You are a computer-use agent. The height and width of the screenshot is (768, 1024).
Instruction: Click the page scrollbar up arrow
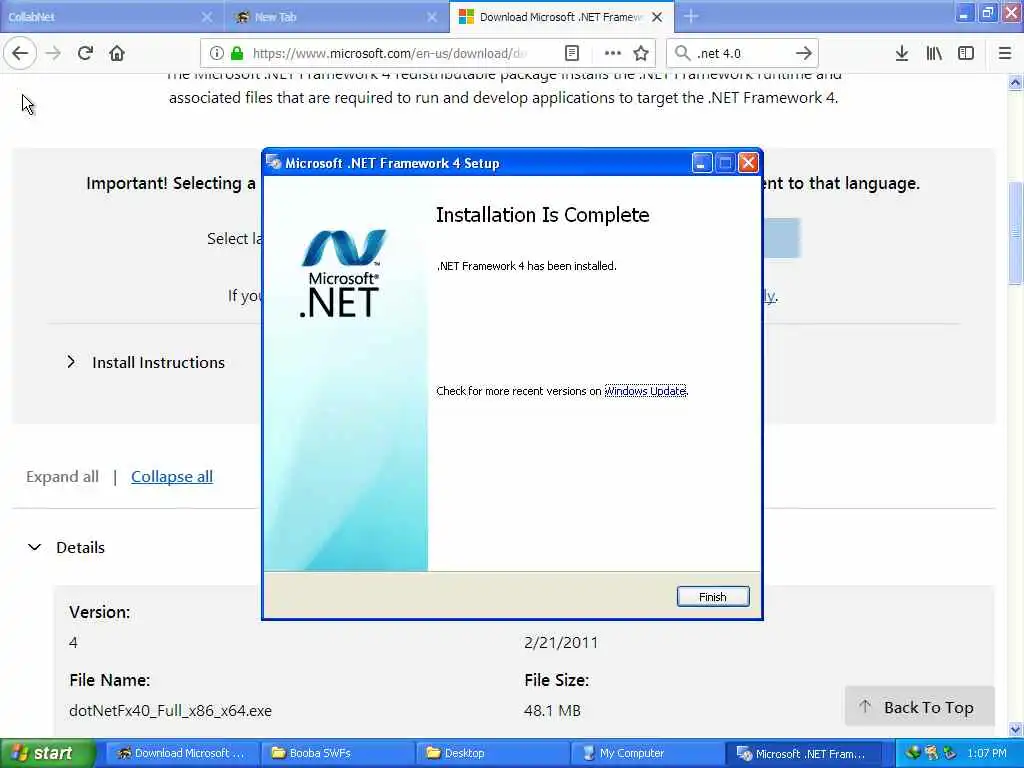(1016, 83)
